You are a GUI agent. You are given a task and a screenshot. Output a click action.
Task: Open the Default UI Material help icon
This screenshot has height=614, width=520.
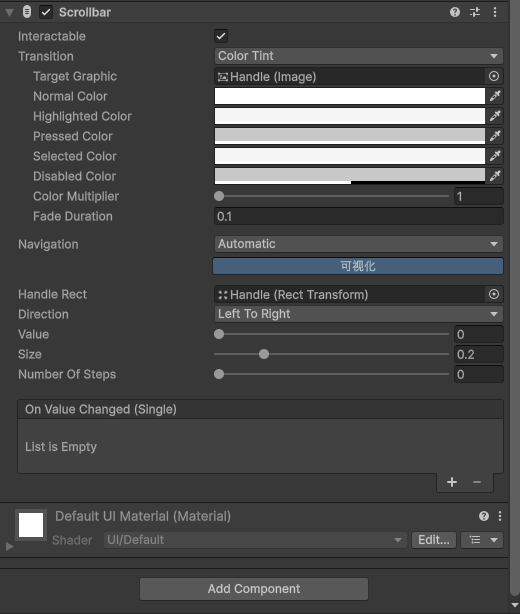(x=484, y=516)
